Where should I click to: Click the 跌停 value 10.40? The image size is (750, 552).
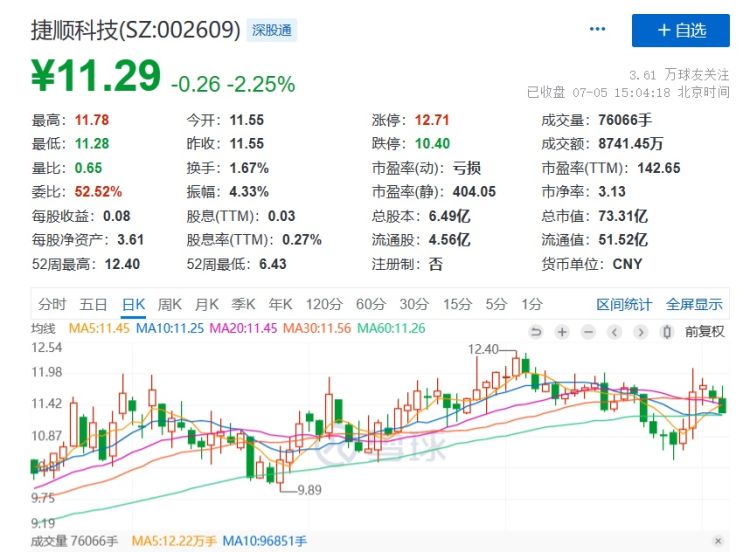[x=432, y=144]
